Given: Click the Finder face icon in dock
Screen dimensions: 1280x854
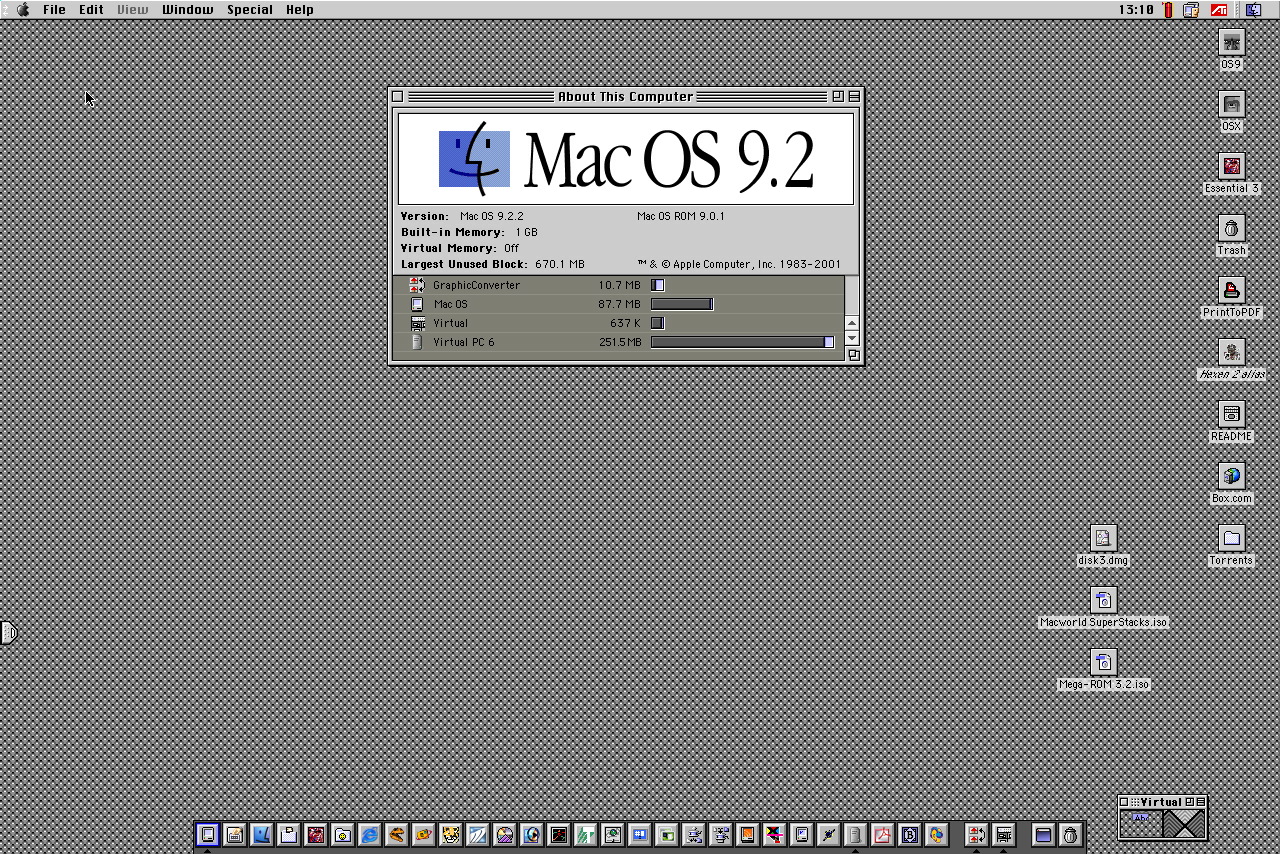Looking at the screenshot, I should (x=261, y=834).
